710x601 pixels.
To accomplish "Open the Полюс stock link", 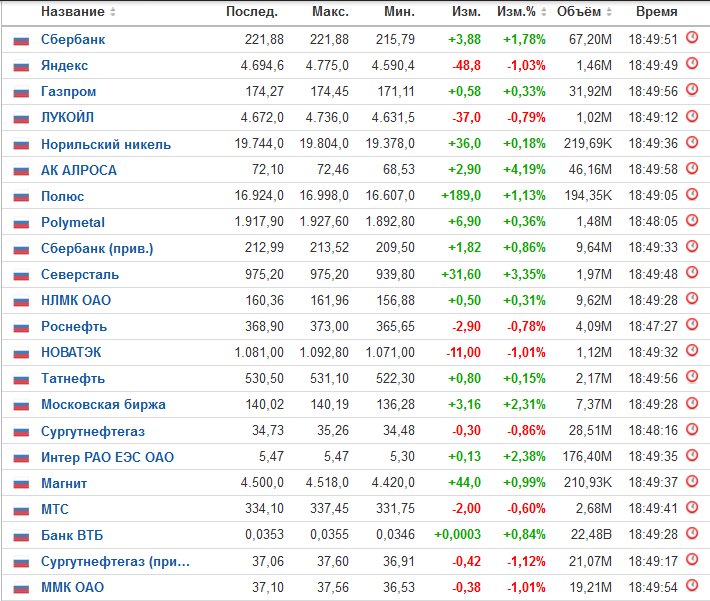I will pyautogui.click(x=62, y=196).
